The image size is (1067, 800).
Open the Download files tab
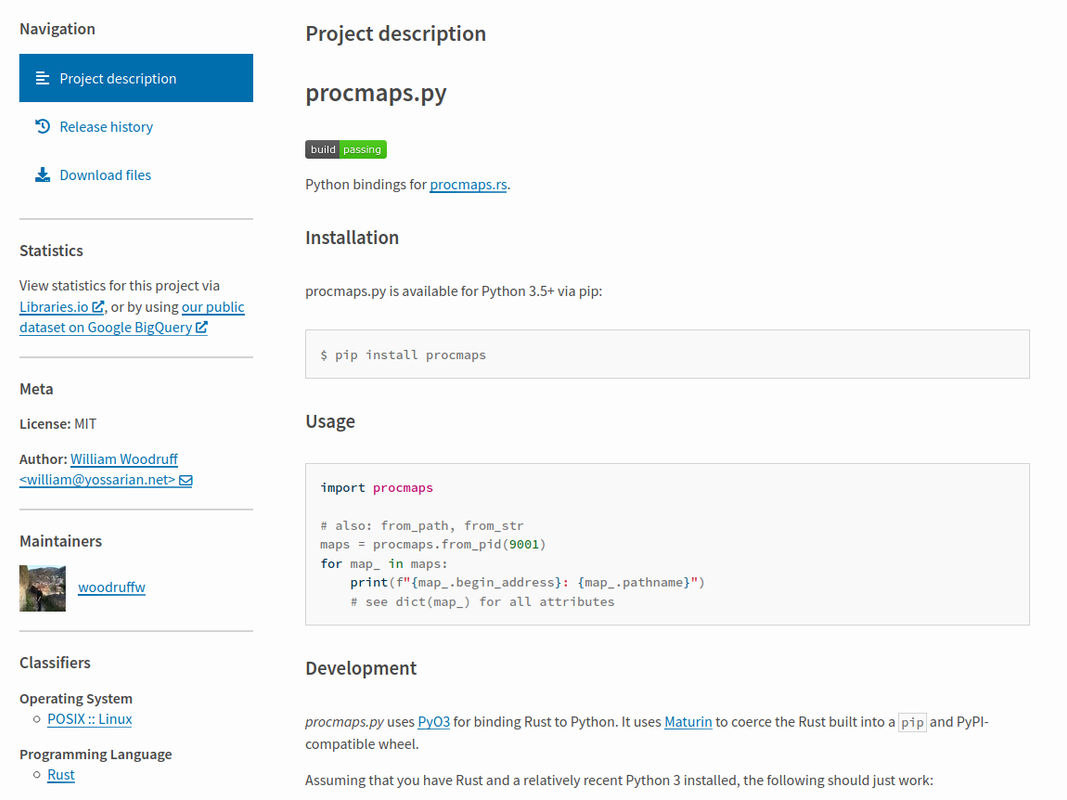136,175
